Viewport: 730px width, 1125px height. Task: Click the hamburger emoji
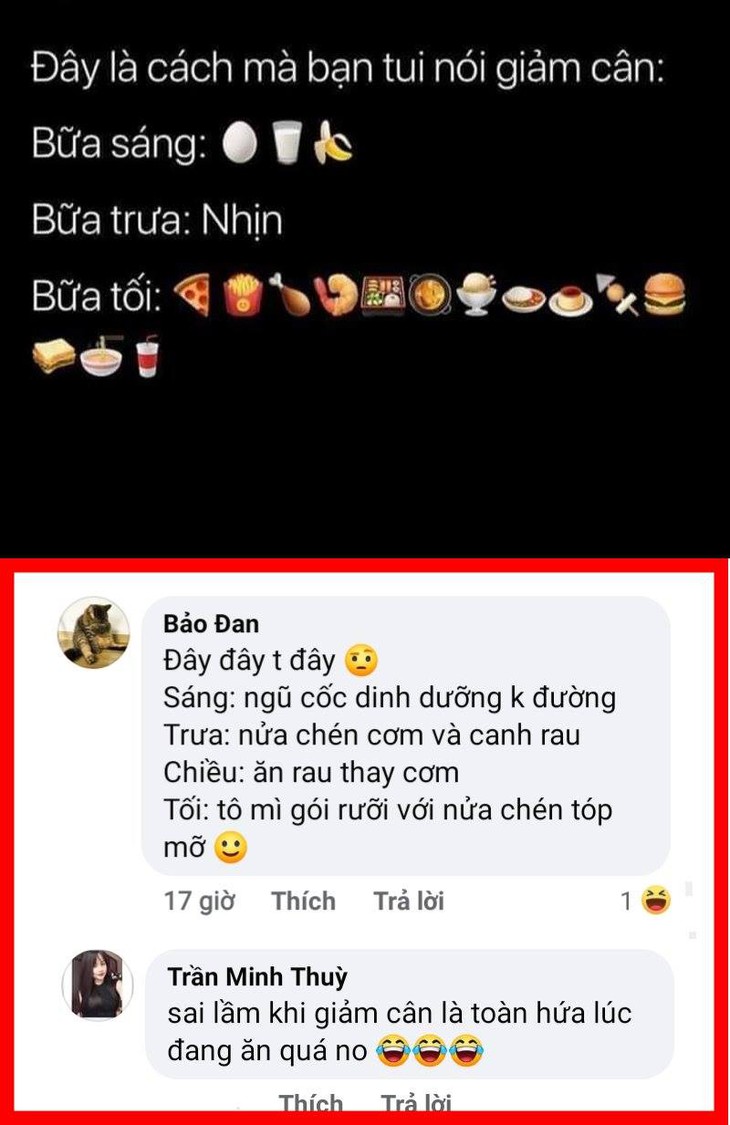click(x=664, y=294)
